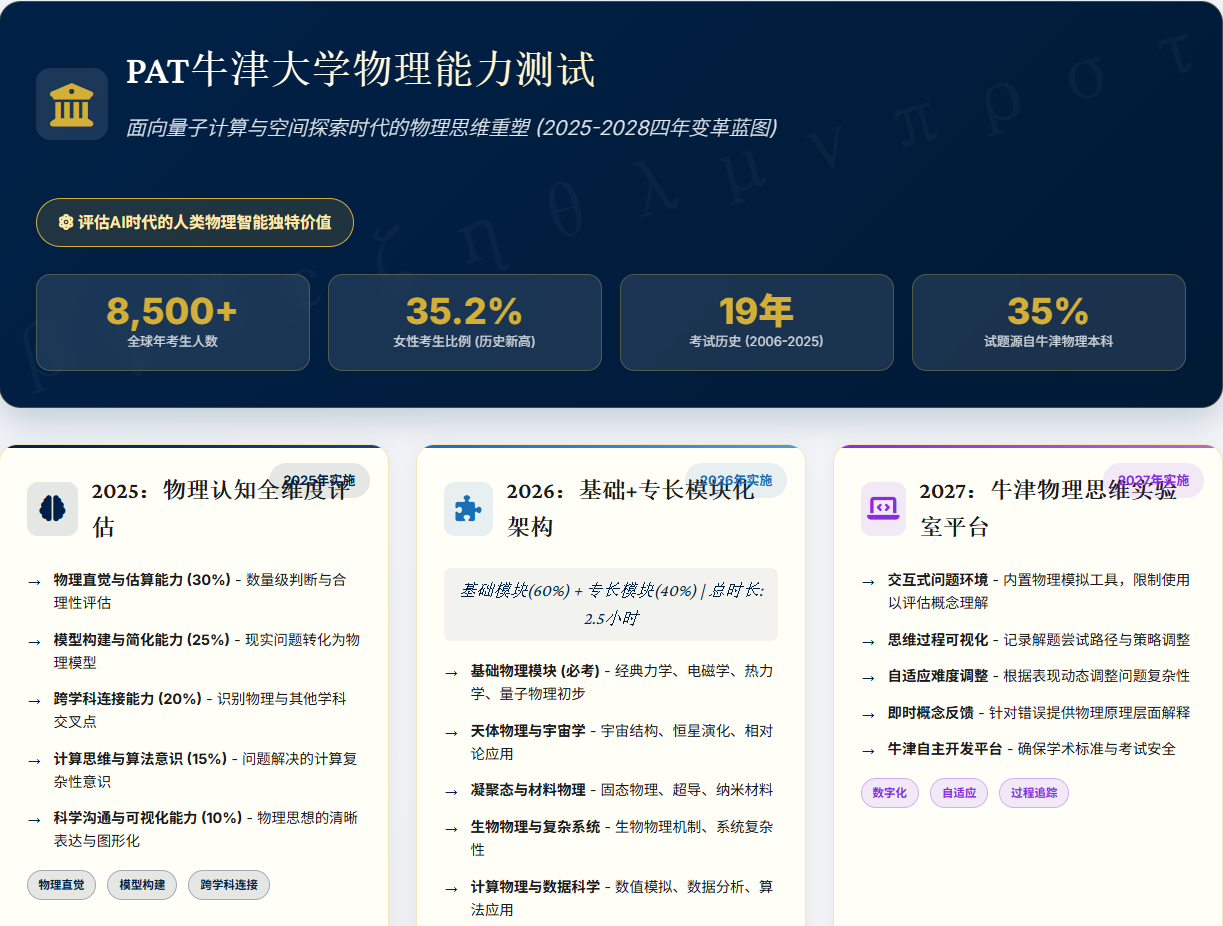
Task: Select the 自适应 purple tag
Action: coord(958,793)
